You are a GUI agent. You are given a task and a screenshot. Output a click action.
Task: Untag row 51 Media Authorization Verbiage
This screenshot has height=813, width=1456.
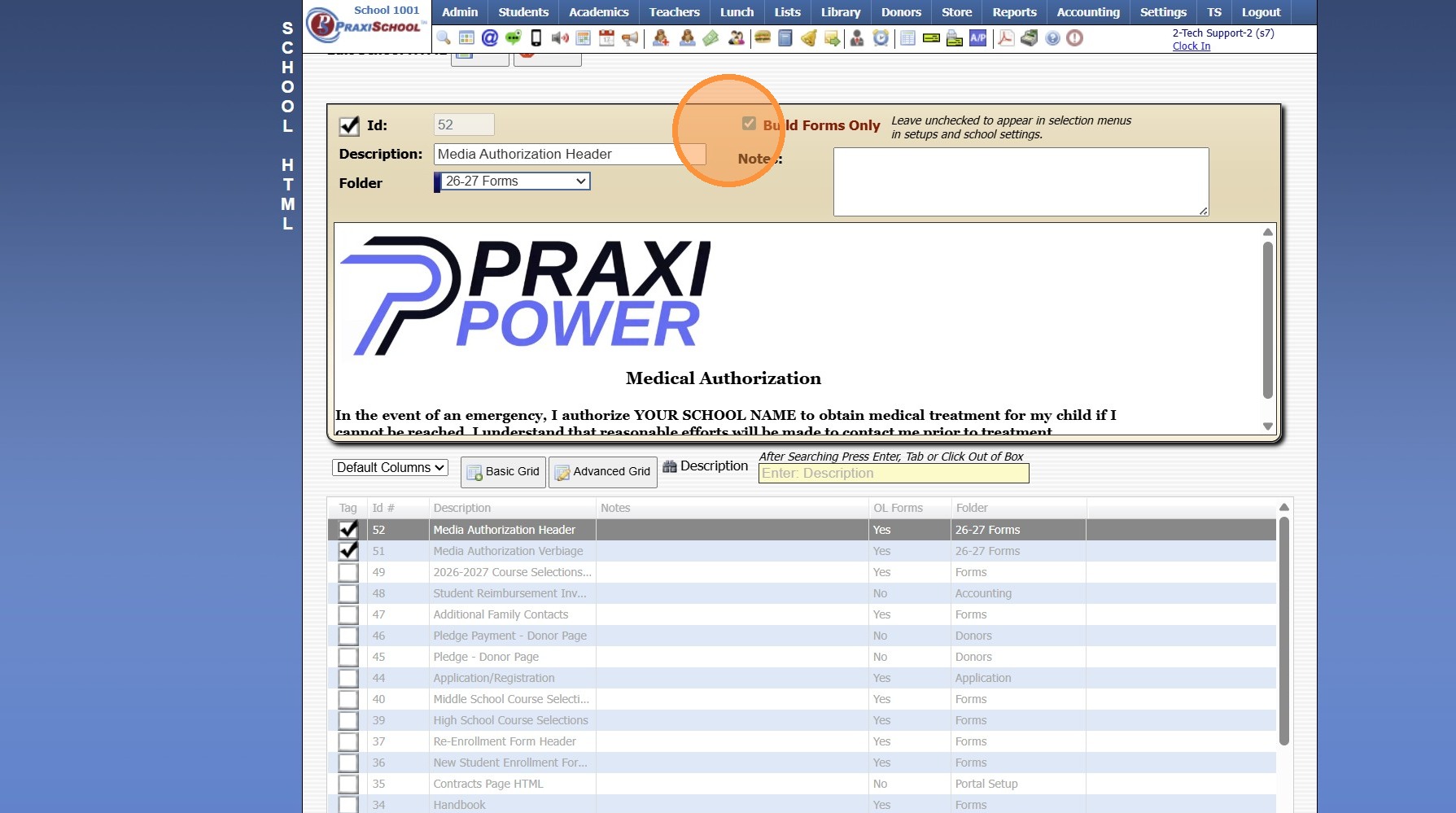[x=348, y=551]
